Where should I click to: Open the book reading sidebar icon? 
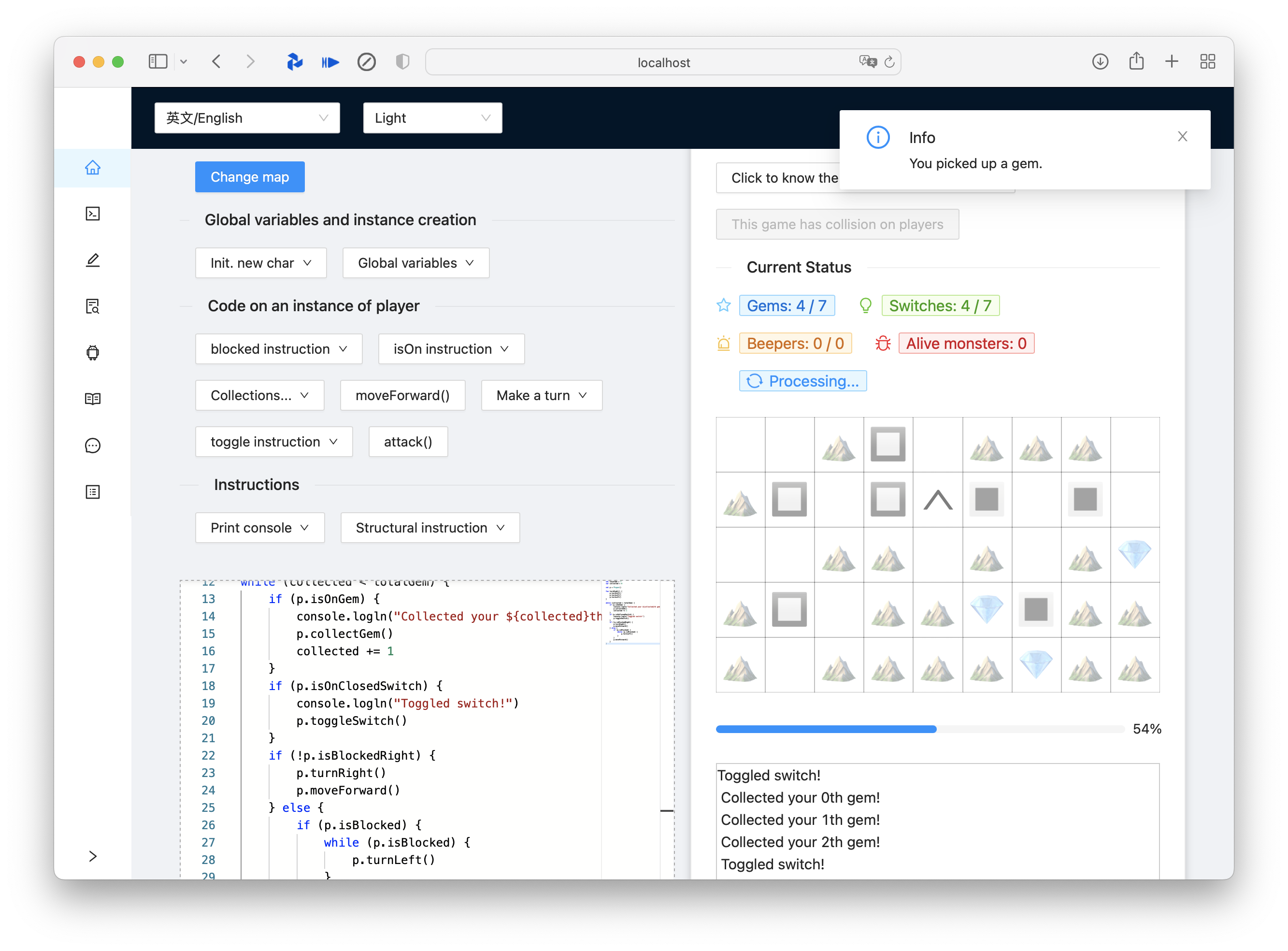pyautogui.click(x=93, y=399)
